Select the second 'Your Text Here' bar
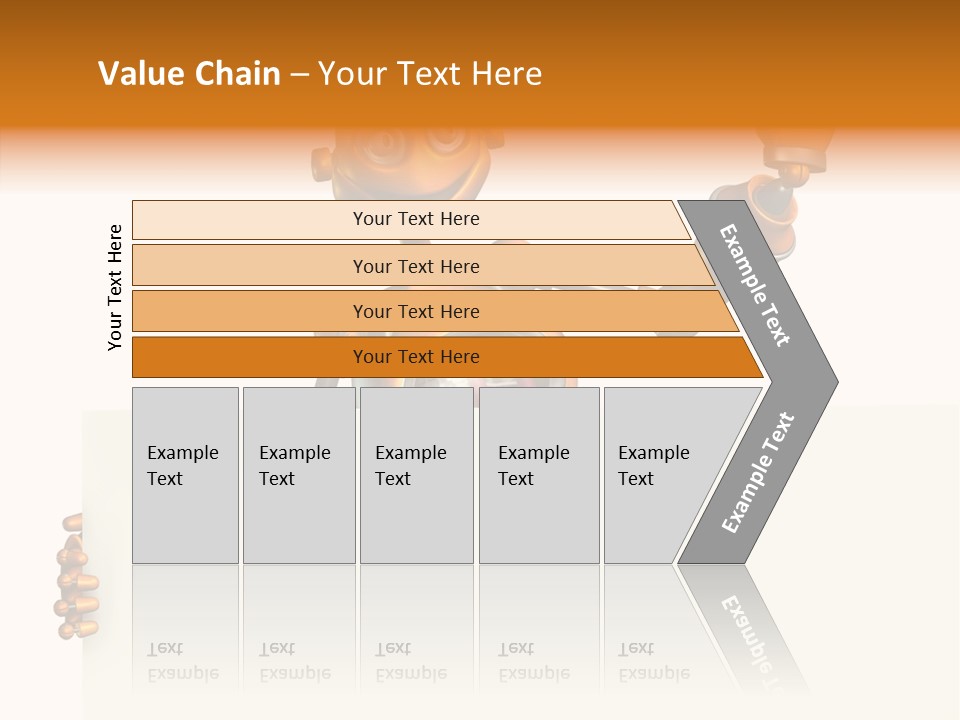The width and height of the screenshot is (960, 720). click(422, 265)
